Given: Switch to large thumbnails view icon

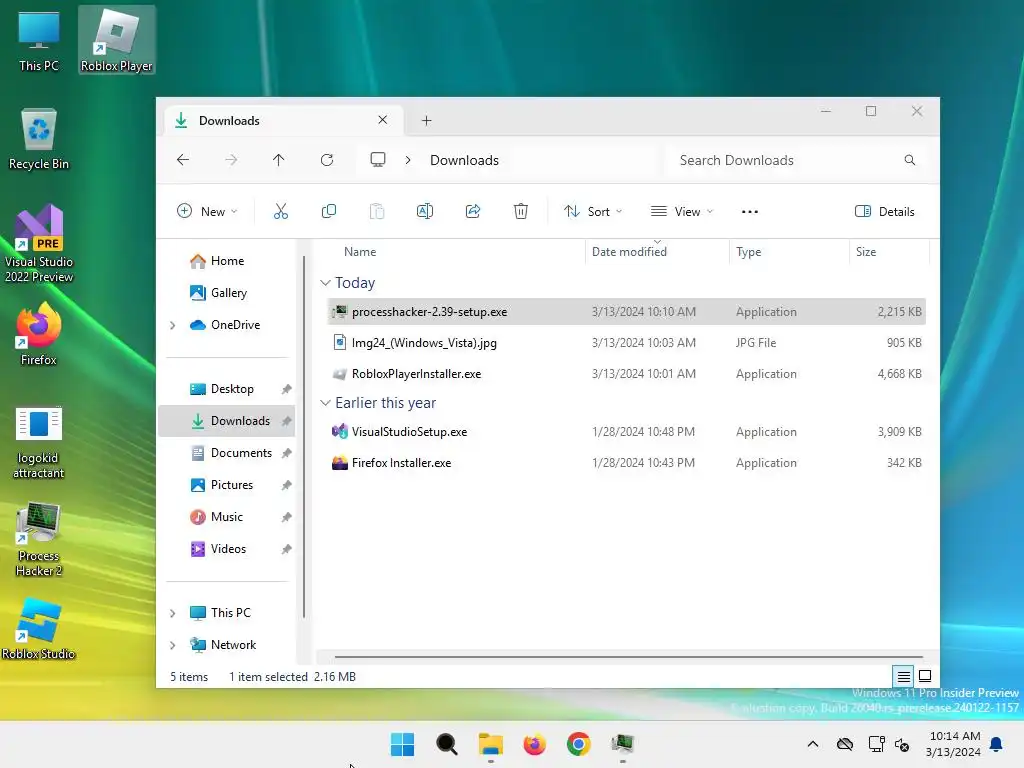Looking at the screenshot, I should 925,676.
